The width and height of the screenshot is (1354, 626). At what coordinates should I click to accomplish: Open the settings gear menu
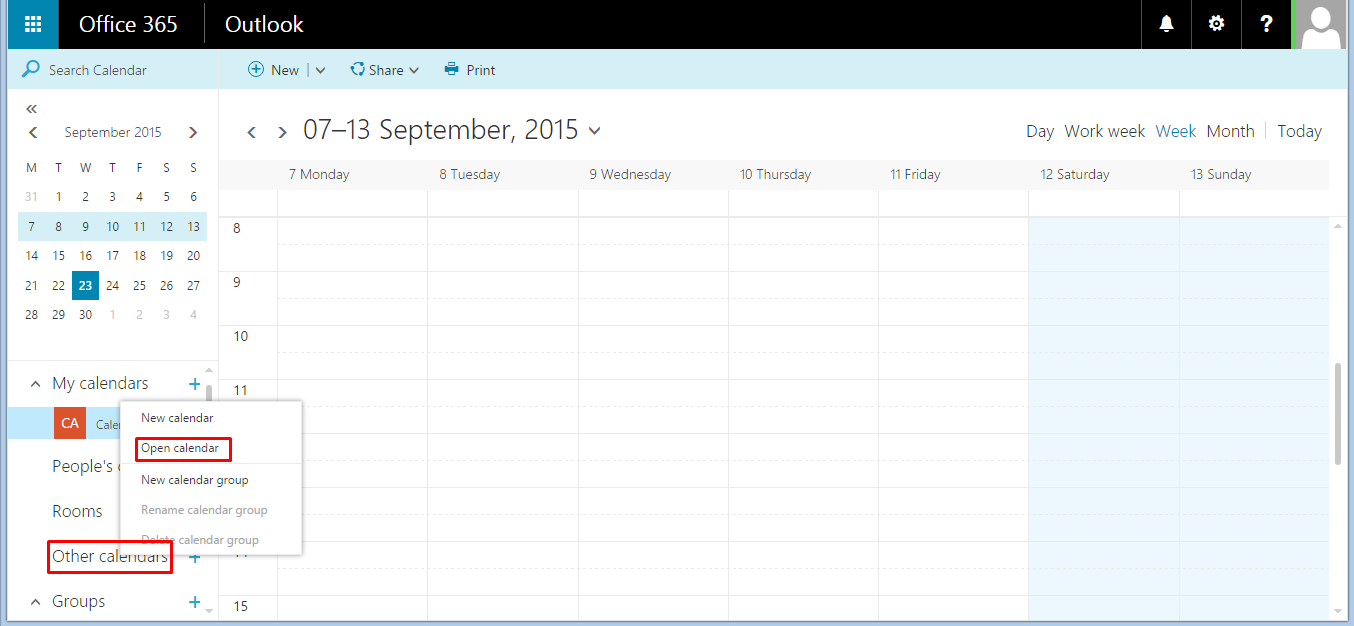coord(1216,24)
